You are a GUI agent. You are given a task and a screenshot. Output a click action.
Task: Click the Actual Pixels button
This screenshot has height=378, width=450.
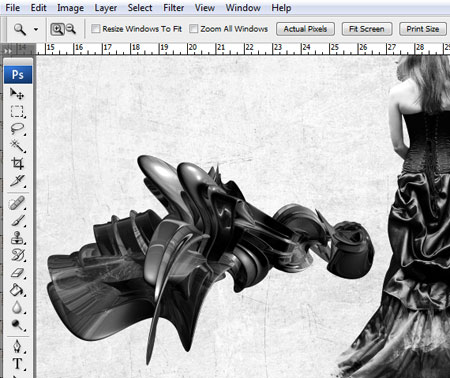pos(305,29)
